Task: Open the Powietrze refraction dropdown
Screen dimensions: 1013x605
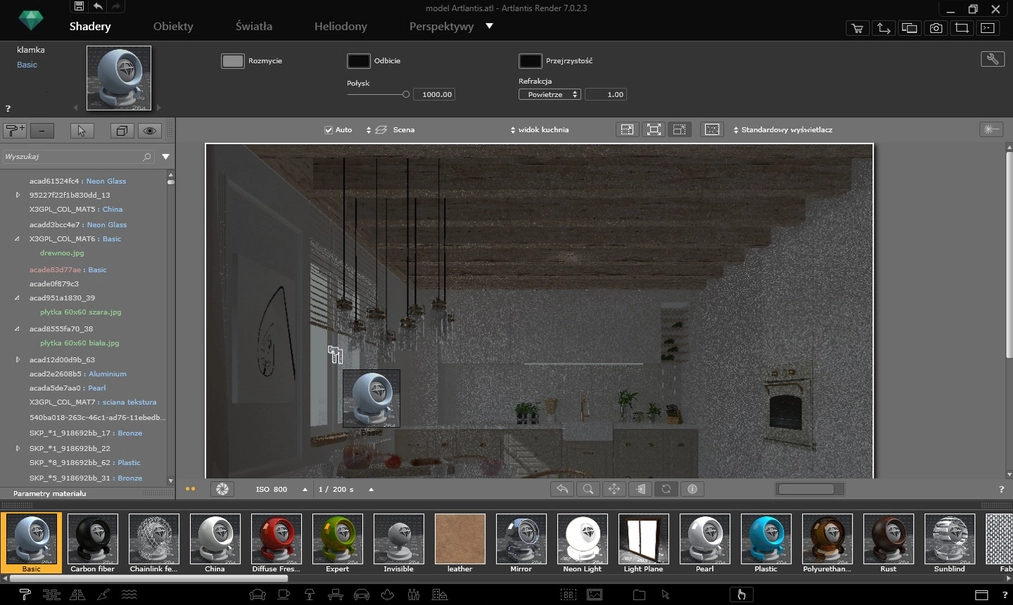Action: [549, 94]
